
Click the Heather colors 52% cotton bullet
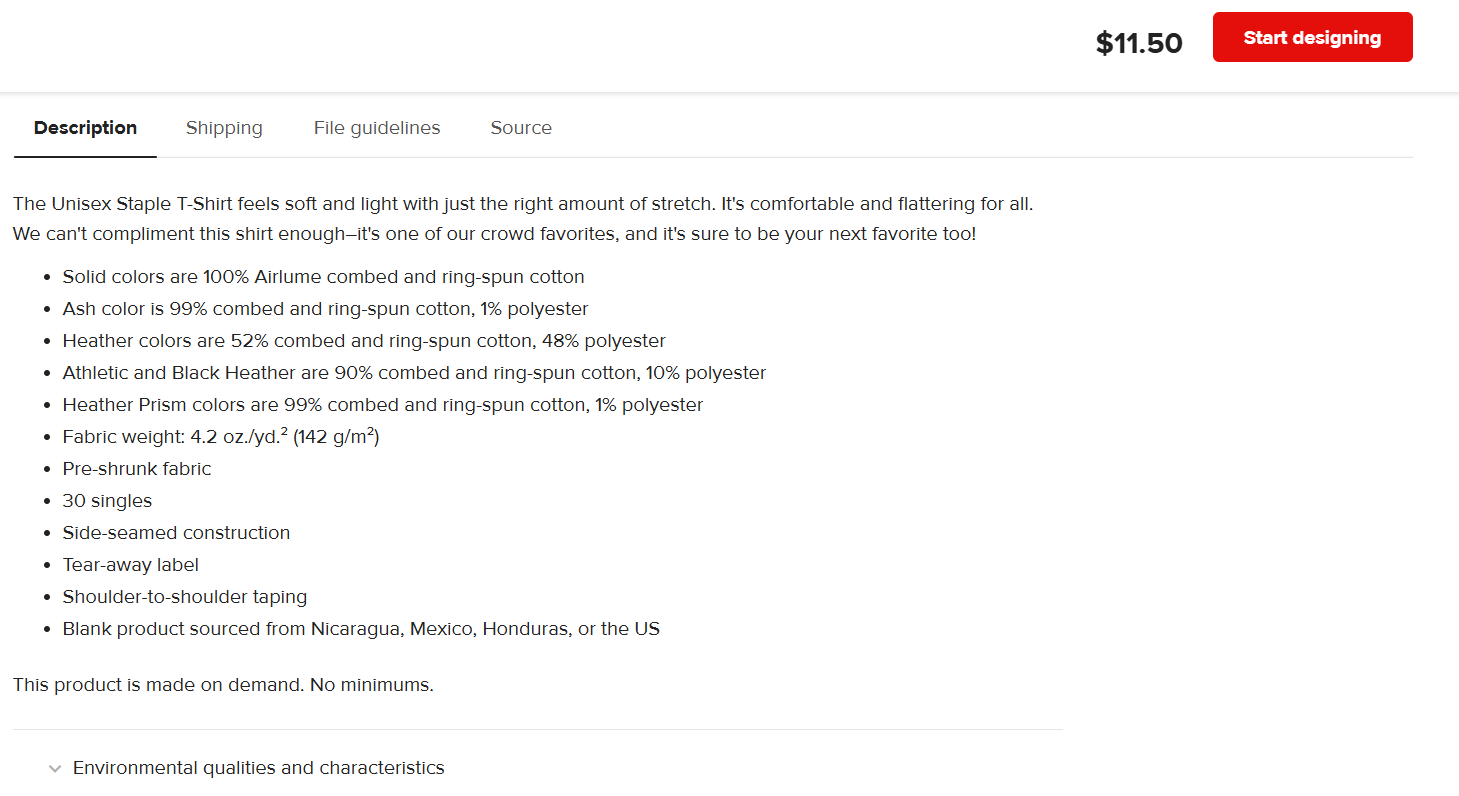coord(364,341)
